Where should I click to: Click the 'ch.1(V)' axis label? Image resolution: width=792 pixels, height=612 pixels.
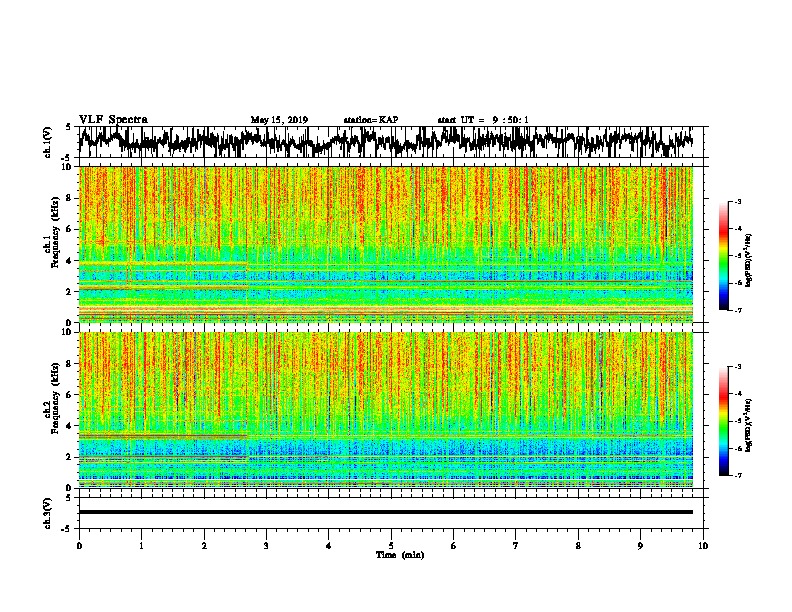(x=47, y=142)
